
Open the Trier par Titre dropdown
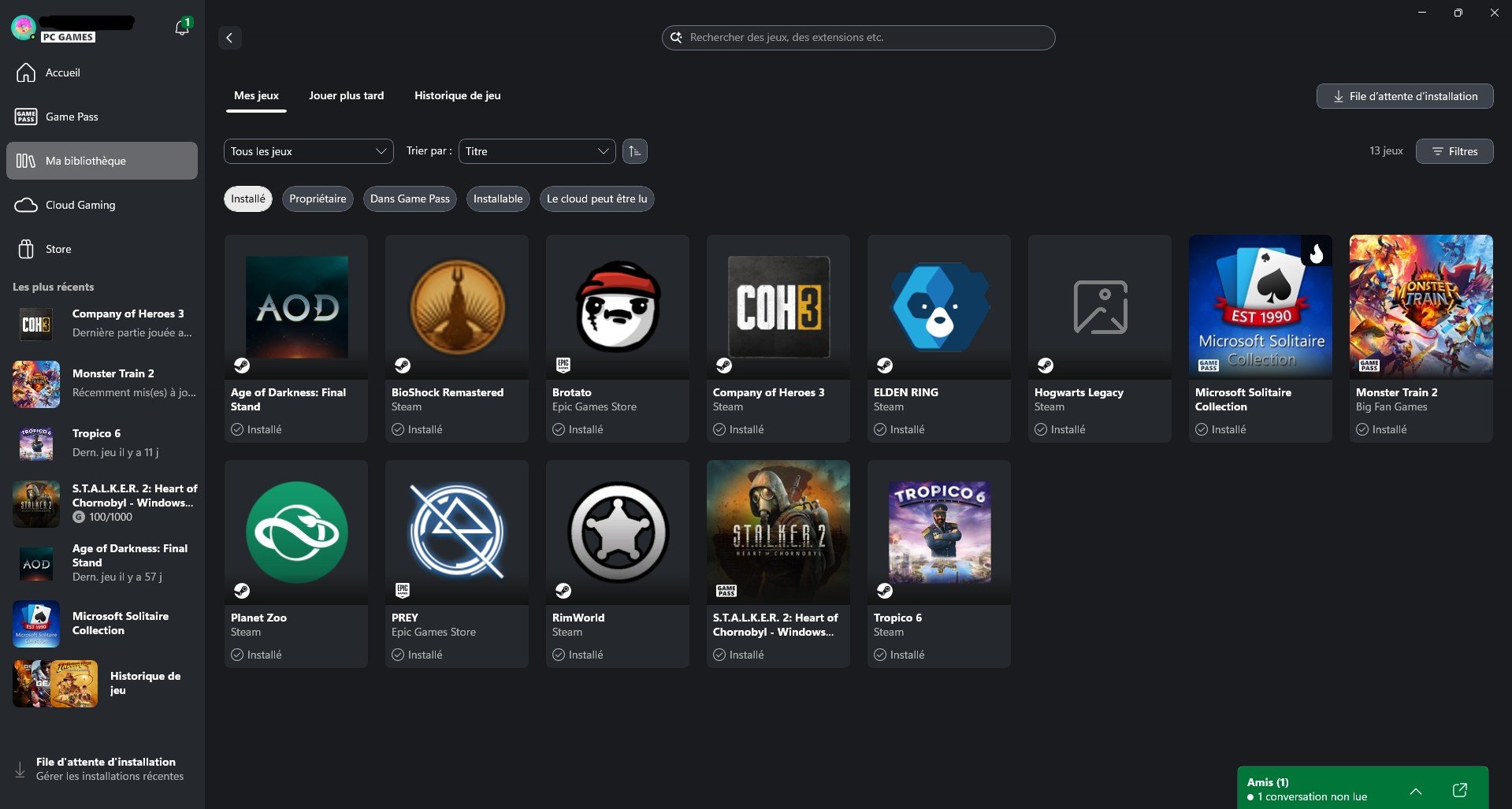537,151
